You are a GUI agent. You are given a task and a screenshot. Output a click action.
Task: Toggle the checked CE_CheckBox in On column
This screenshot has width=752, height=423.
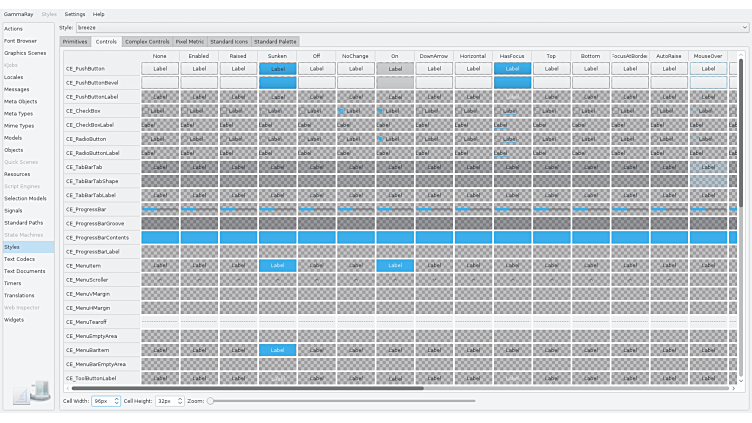pyautogui.click(x=381, y=111)
